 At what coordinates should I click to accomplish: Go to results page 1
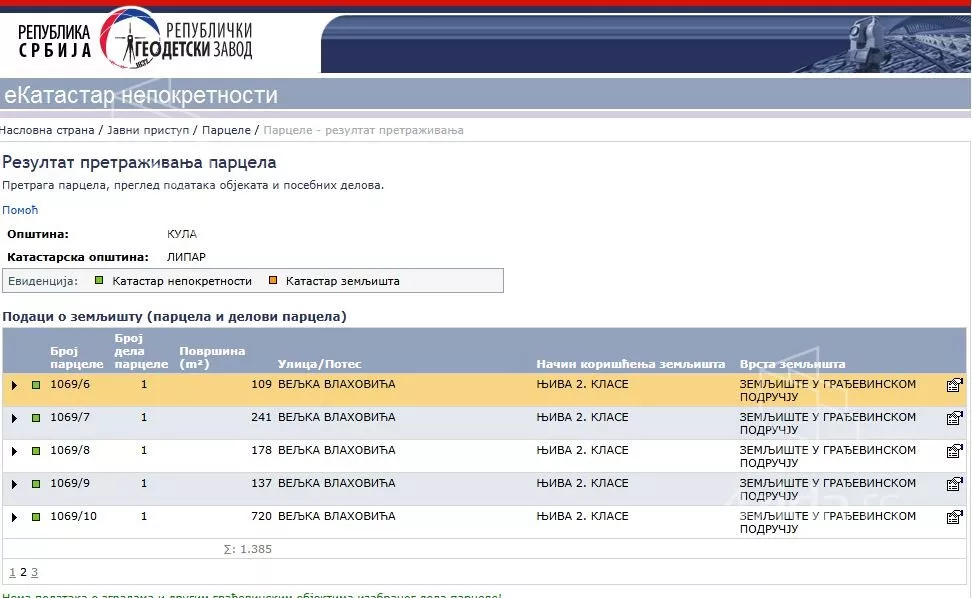(x=12, y=573)
